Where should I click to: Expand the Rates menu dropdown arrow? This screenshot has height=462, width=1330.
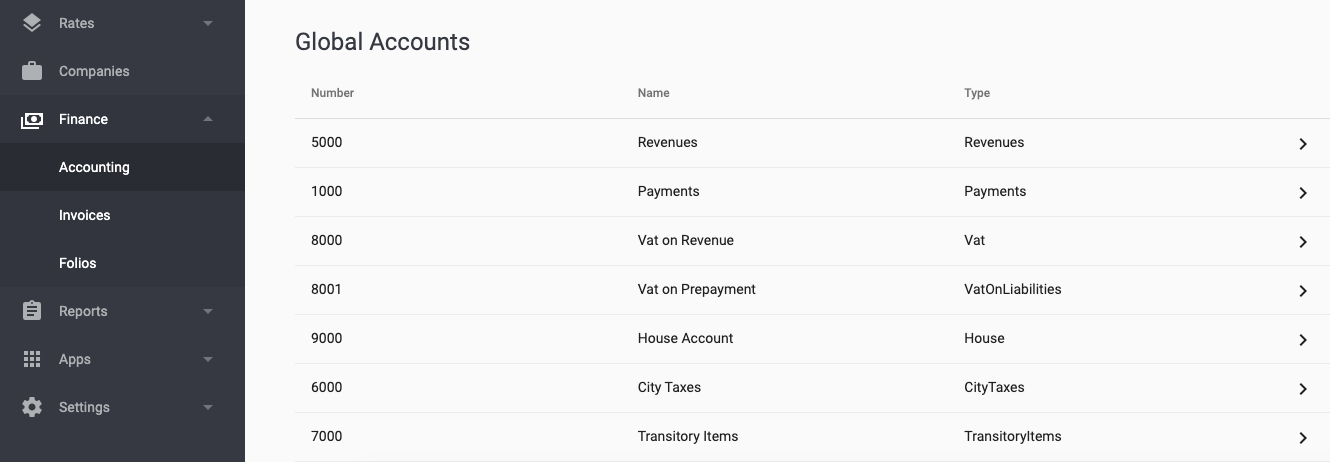click(208, 23)
